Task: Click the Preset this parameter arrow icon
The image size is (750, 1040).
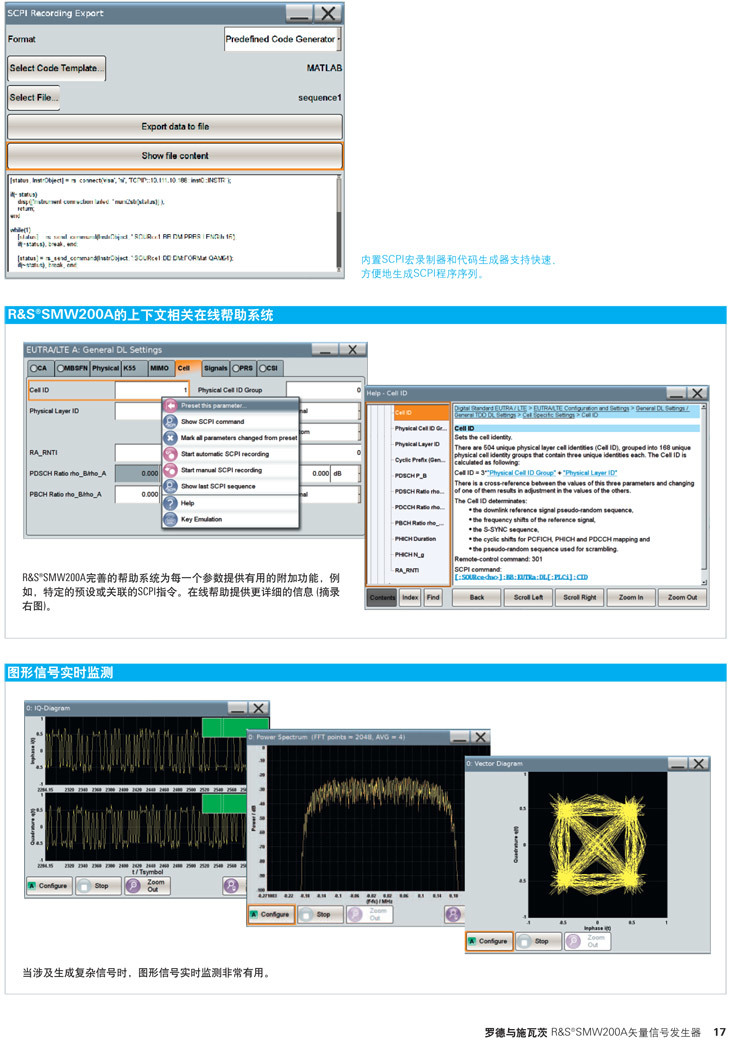Action: pos(170,405)
